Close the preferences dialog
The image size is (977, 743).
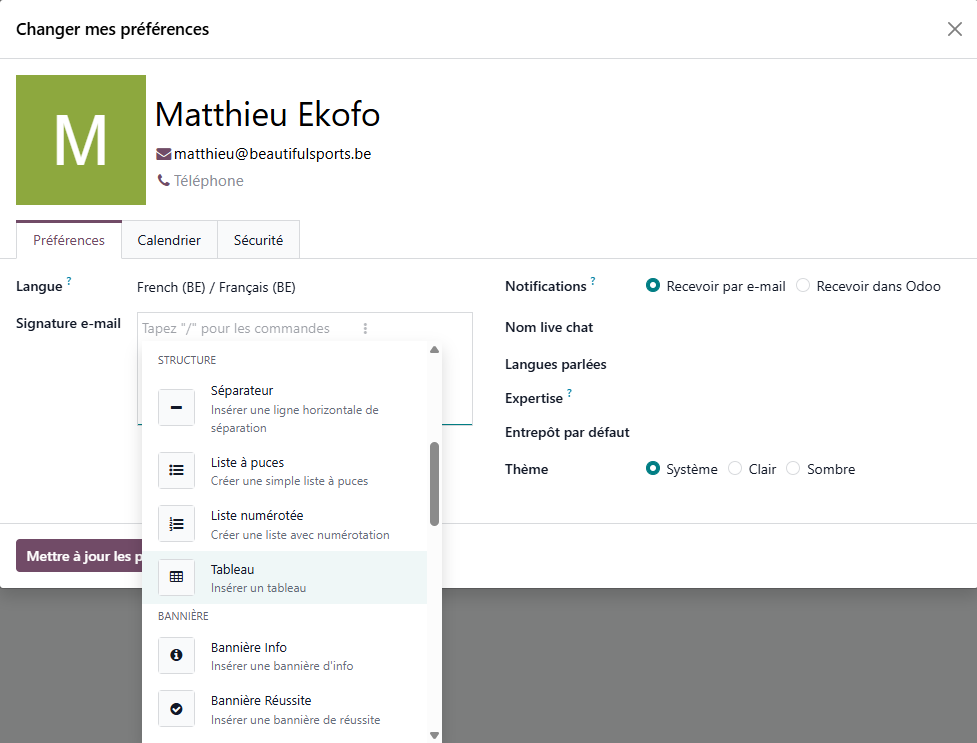pyautogui.click(x=955, y=29)
